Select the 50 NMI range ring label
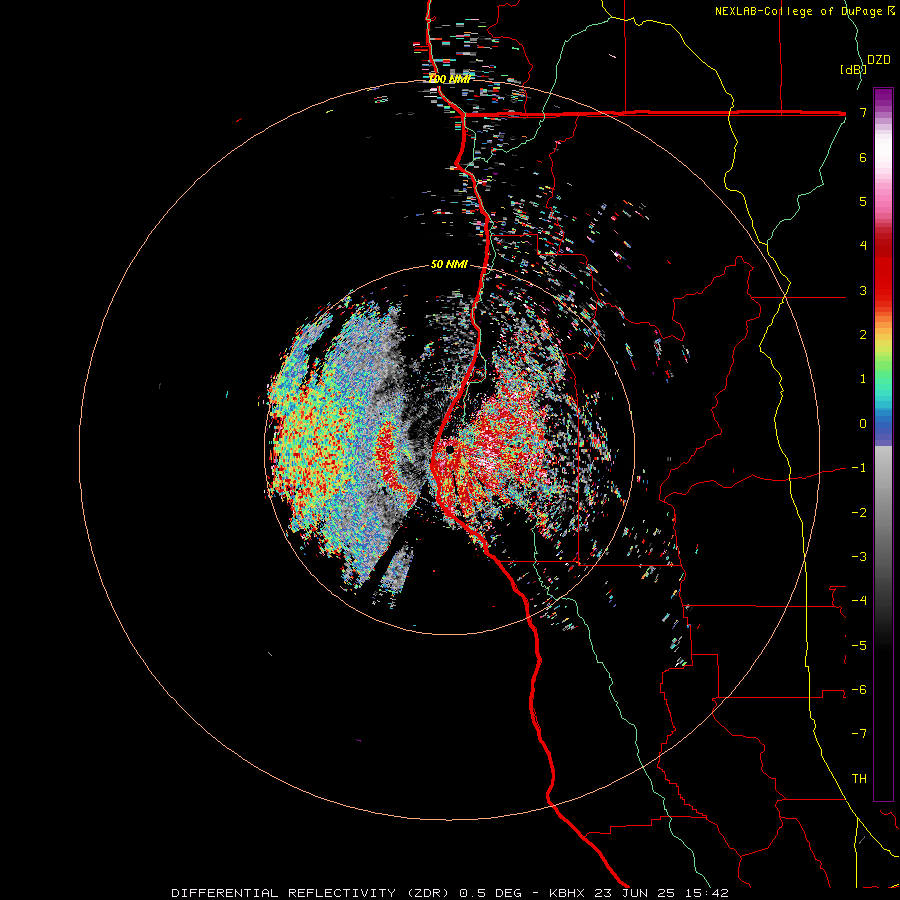The image size is (900, 900). point(449,264)
